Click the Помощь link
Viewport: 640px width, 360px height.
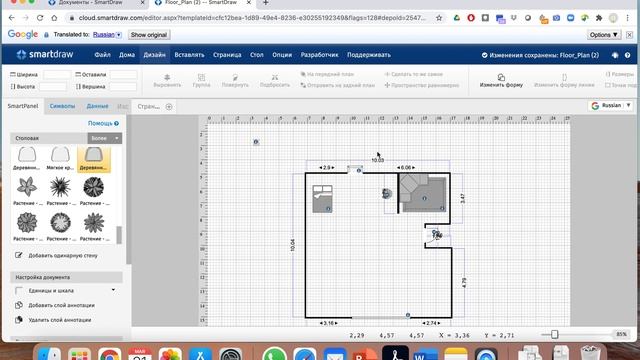[x=100, y=123]
